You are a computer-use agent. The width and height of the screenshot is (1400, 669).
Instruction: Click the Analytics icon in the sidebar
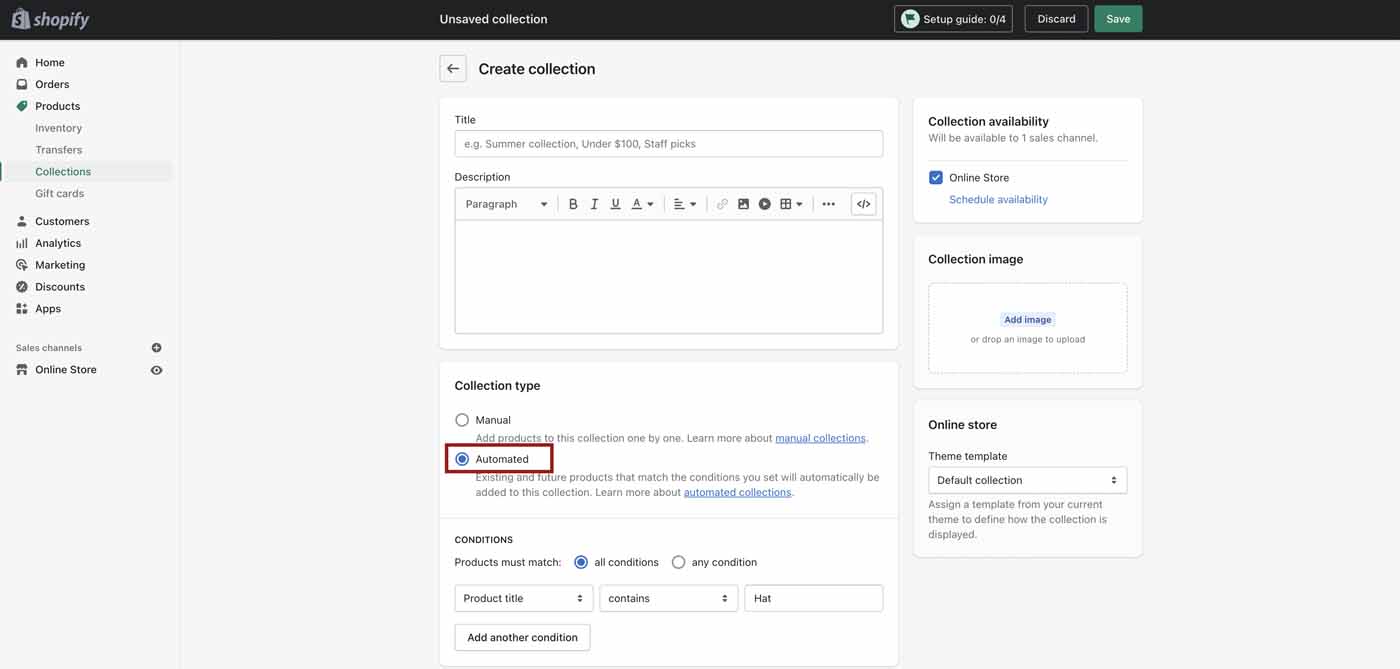[x=22, y=243]
